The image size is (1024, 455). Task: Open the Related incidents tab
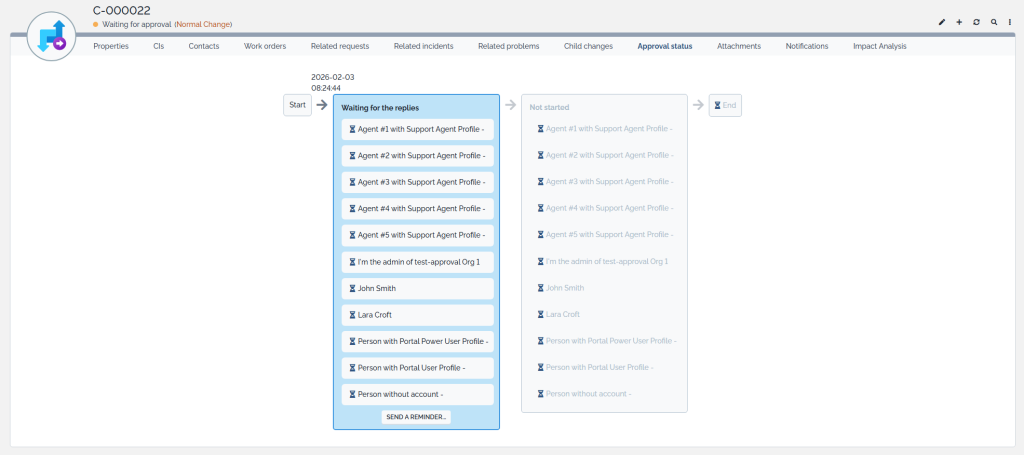click(x=423, y=46)
